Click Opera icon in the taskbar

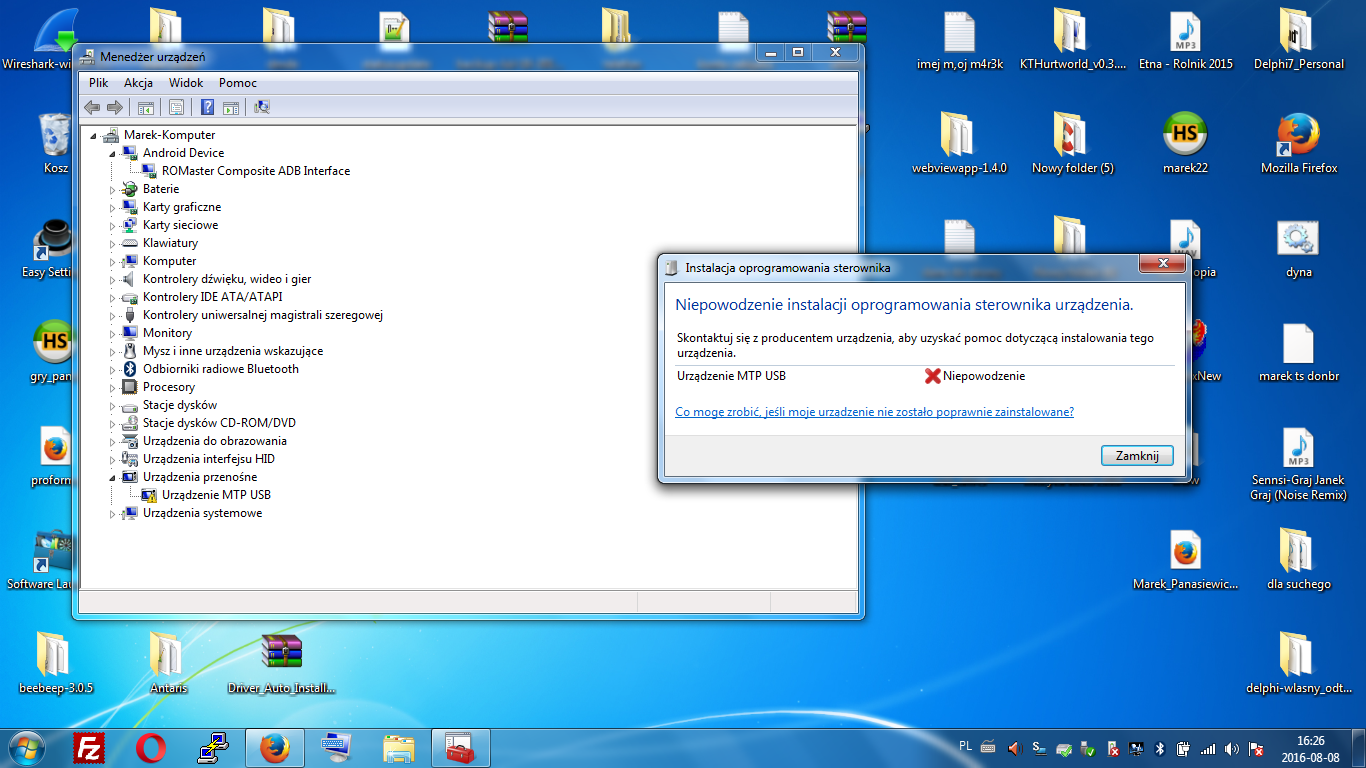pos(150,747)
